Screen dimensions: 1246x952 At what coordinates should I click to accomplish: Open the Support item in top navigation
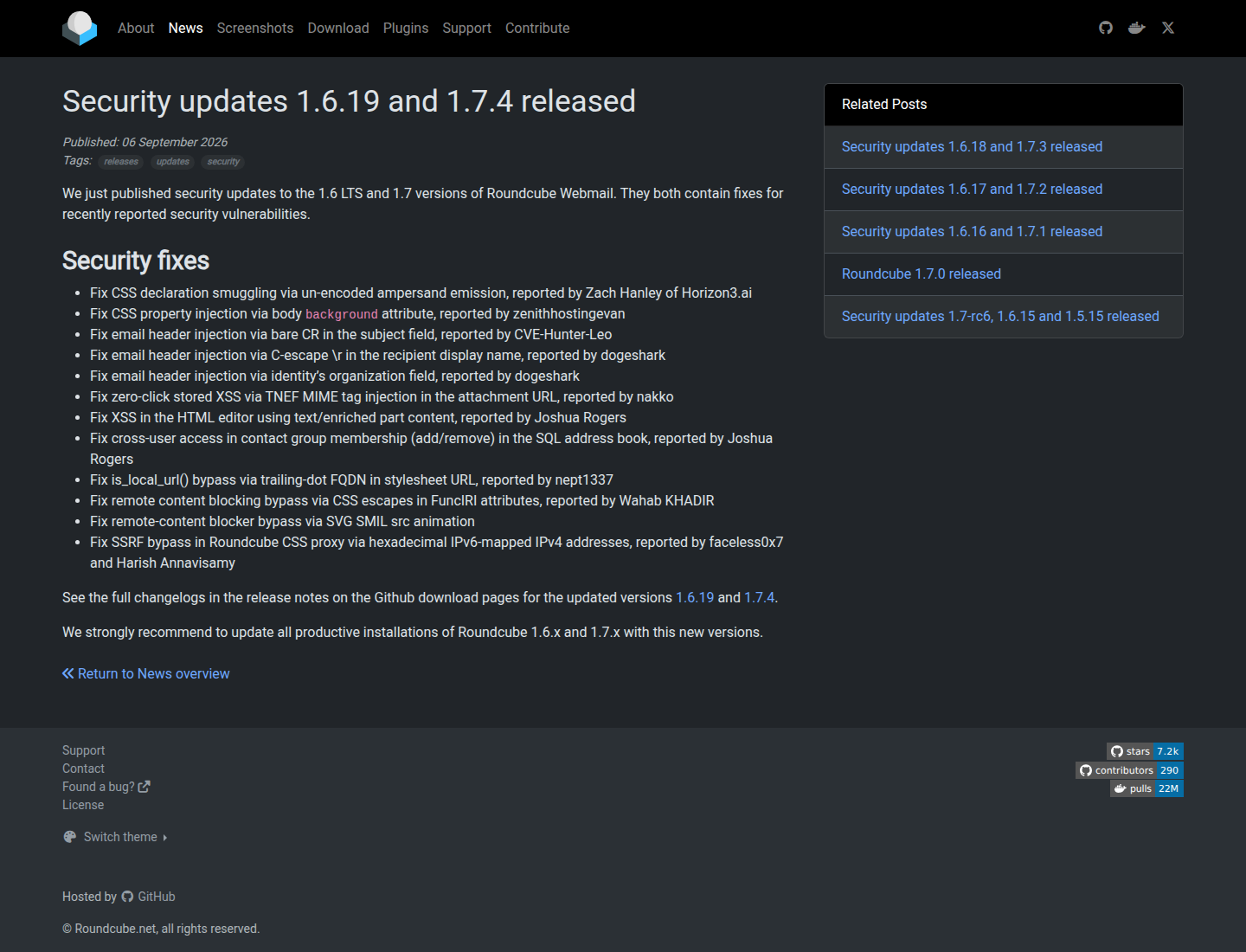click(467, 28)
